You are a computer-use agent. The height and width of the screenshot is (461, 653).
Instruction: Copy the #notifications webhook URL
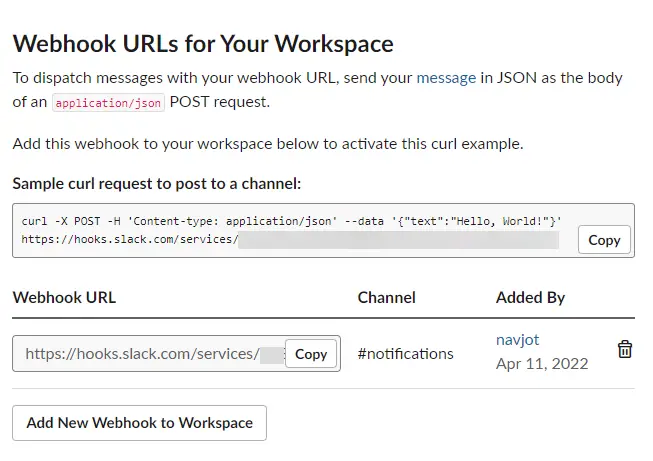pyautogui.click(x=311, y=354)
